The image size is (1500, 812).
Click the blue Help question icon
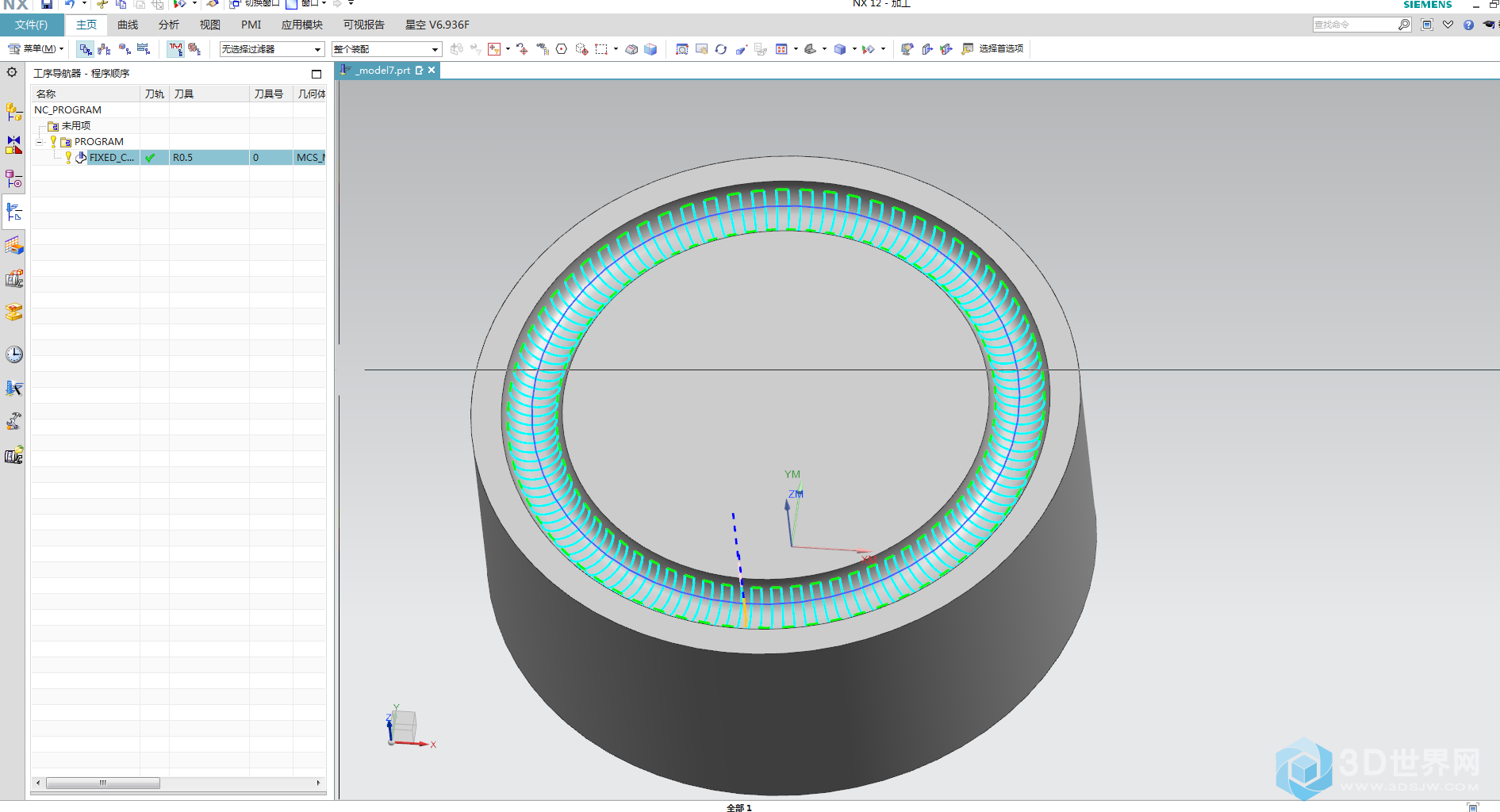[1469, 25]
